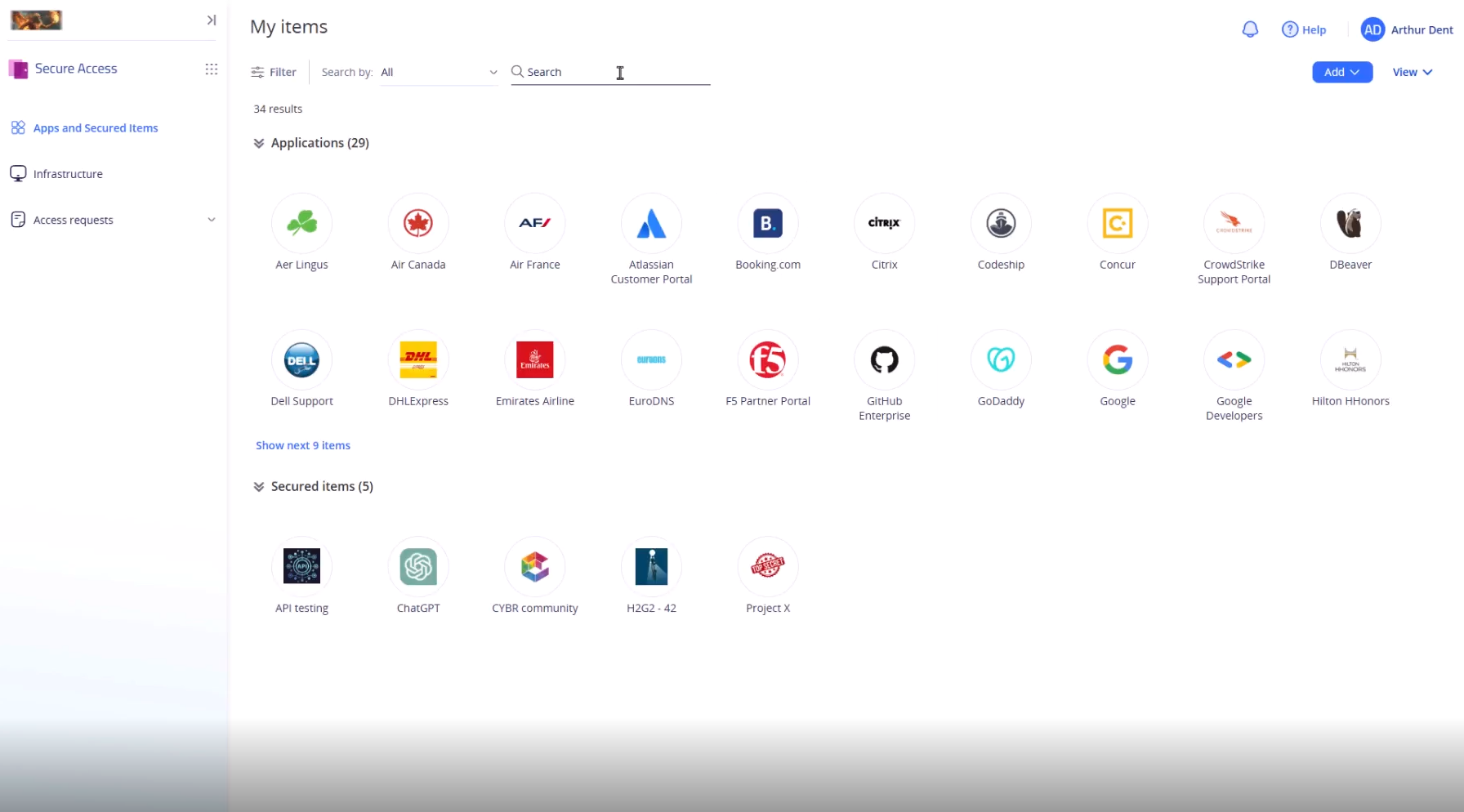View notifications via the bell icon
Screen dimensions: 1464x812
tap(1250, 29)
